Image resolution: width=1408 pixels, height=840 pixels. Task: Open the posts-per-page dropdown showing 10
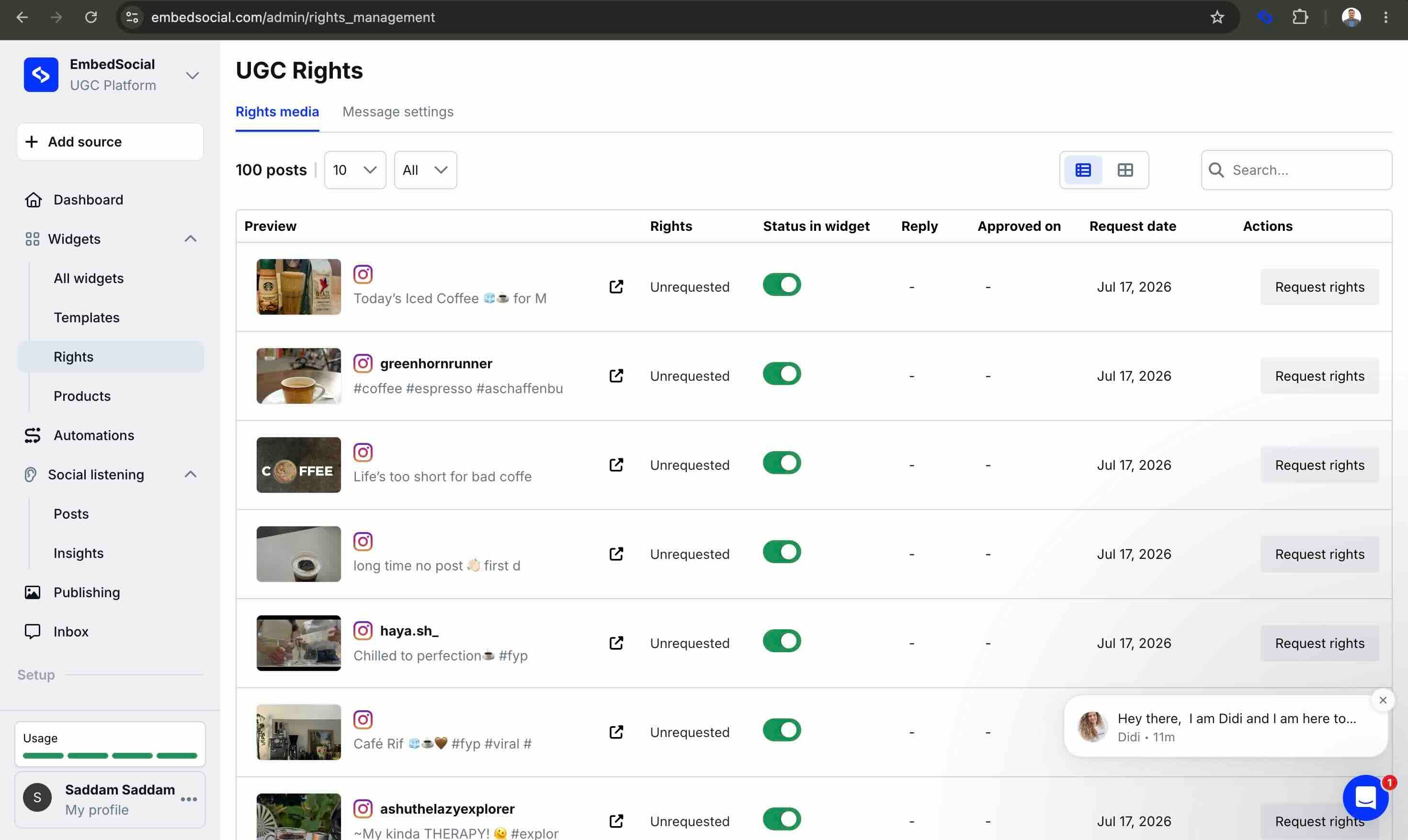click(355, 170)
